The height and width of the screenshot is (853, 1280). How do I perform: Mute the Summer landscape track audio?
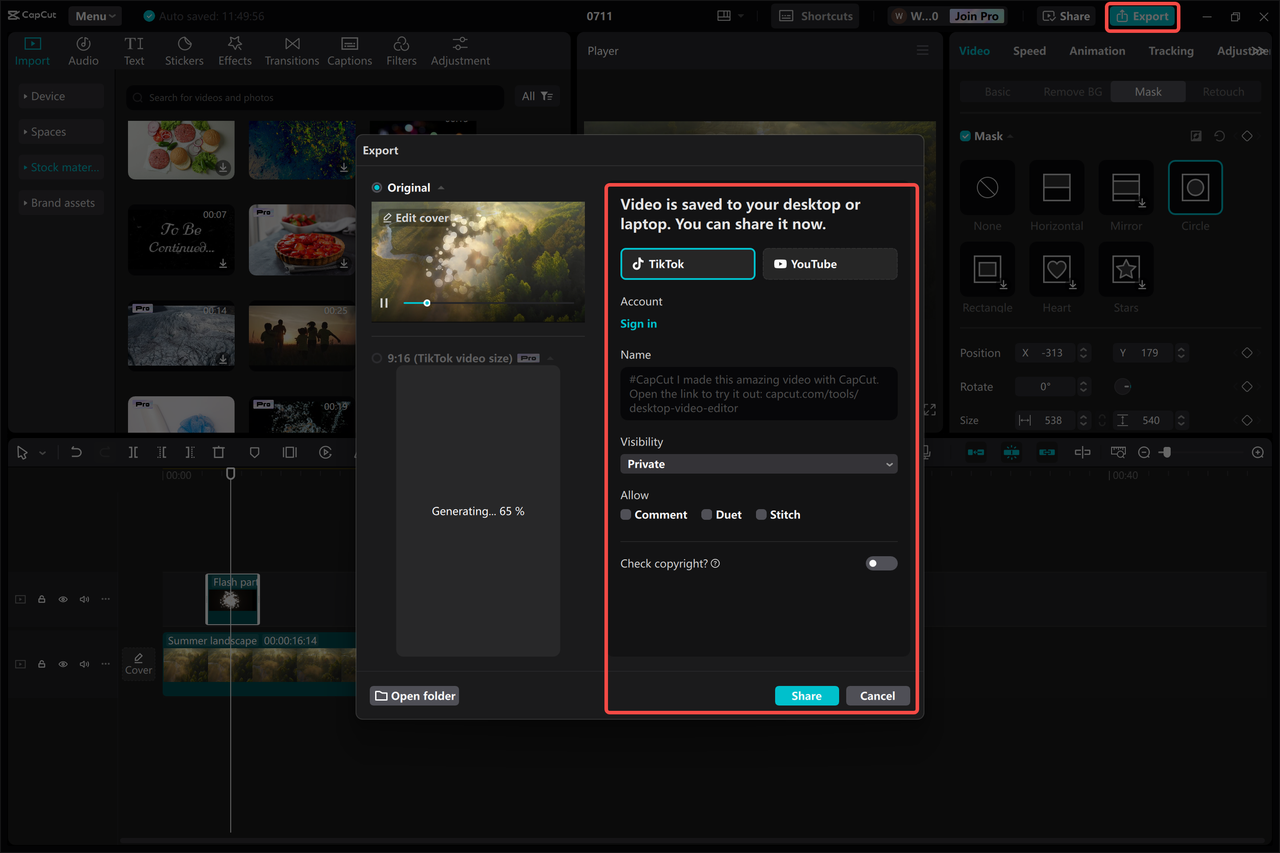coord(84,664)
